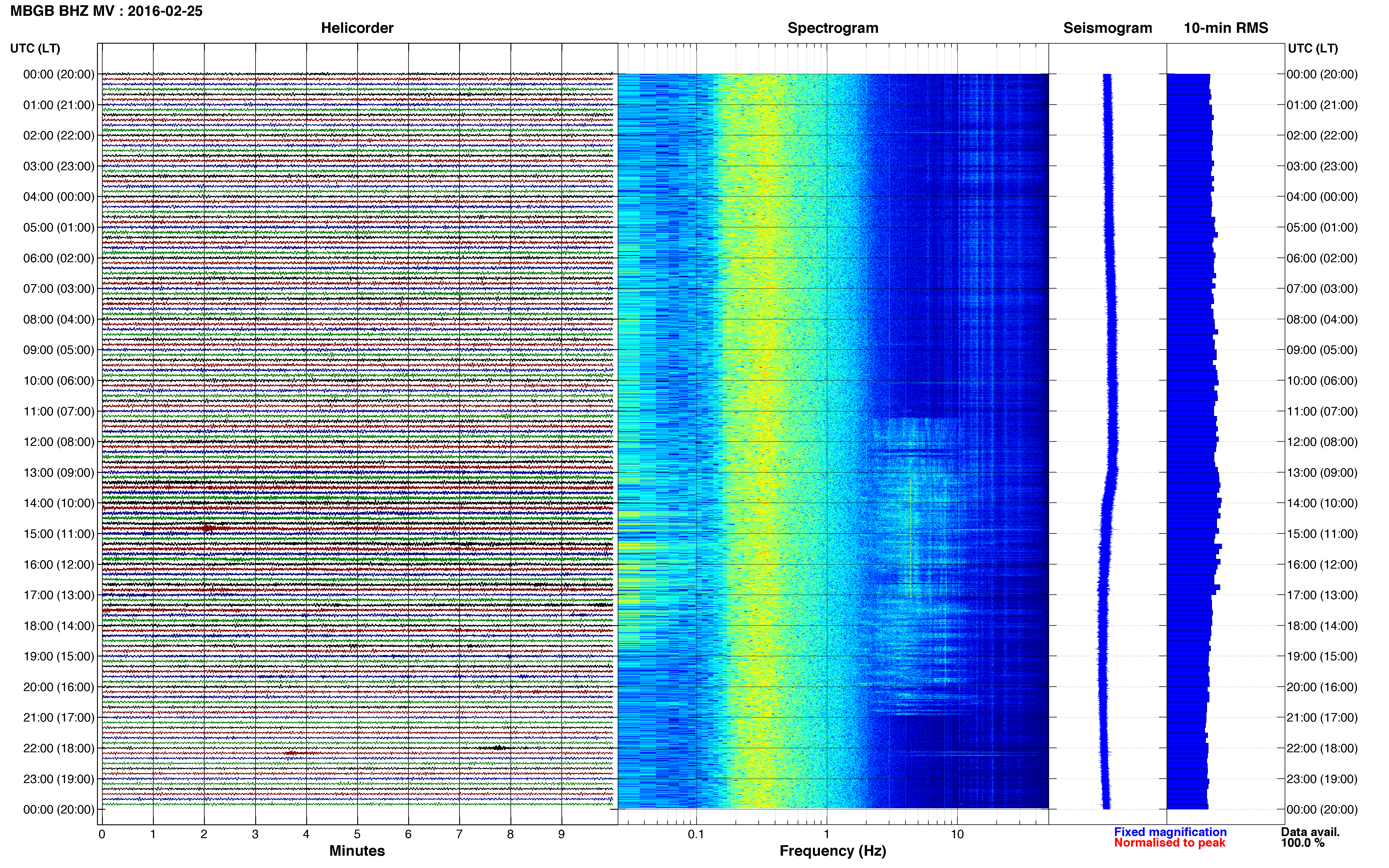Click the '10' tick on the Frequency axis
This screenshot has height=868, width=1389.
click(957, 835)
